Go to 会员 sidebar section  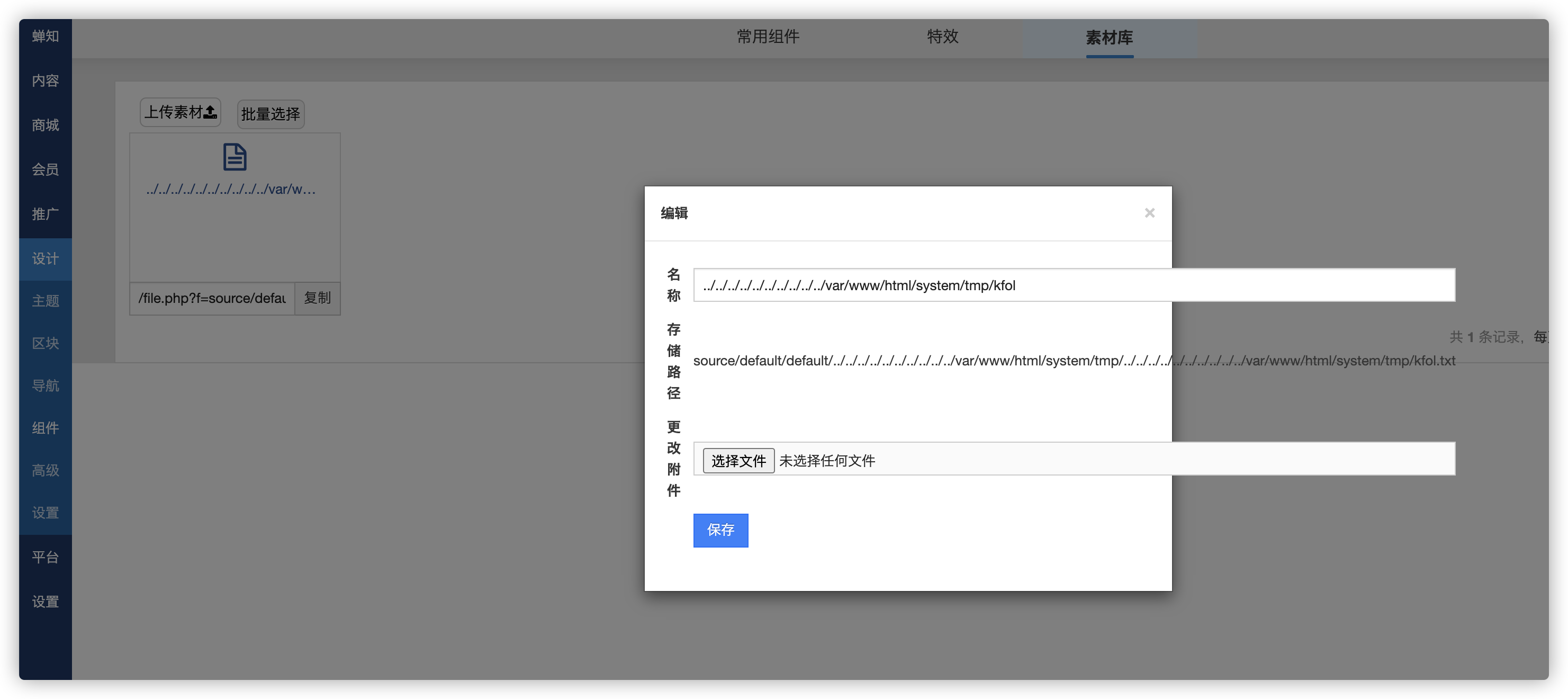coord(45,170)
